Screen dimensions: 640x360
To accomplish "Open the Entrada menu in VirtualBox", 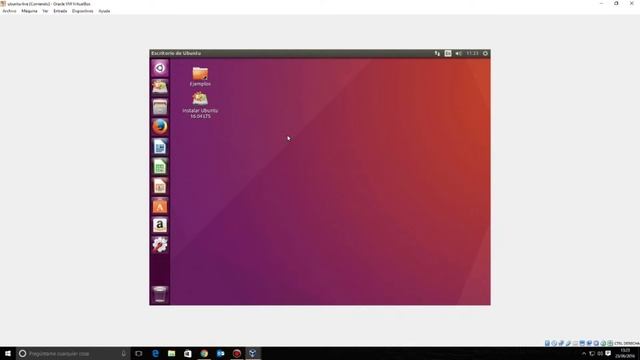I will tap(60, 11).
